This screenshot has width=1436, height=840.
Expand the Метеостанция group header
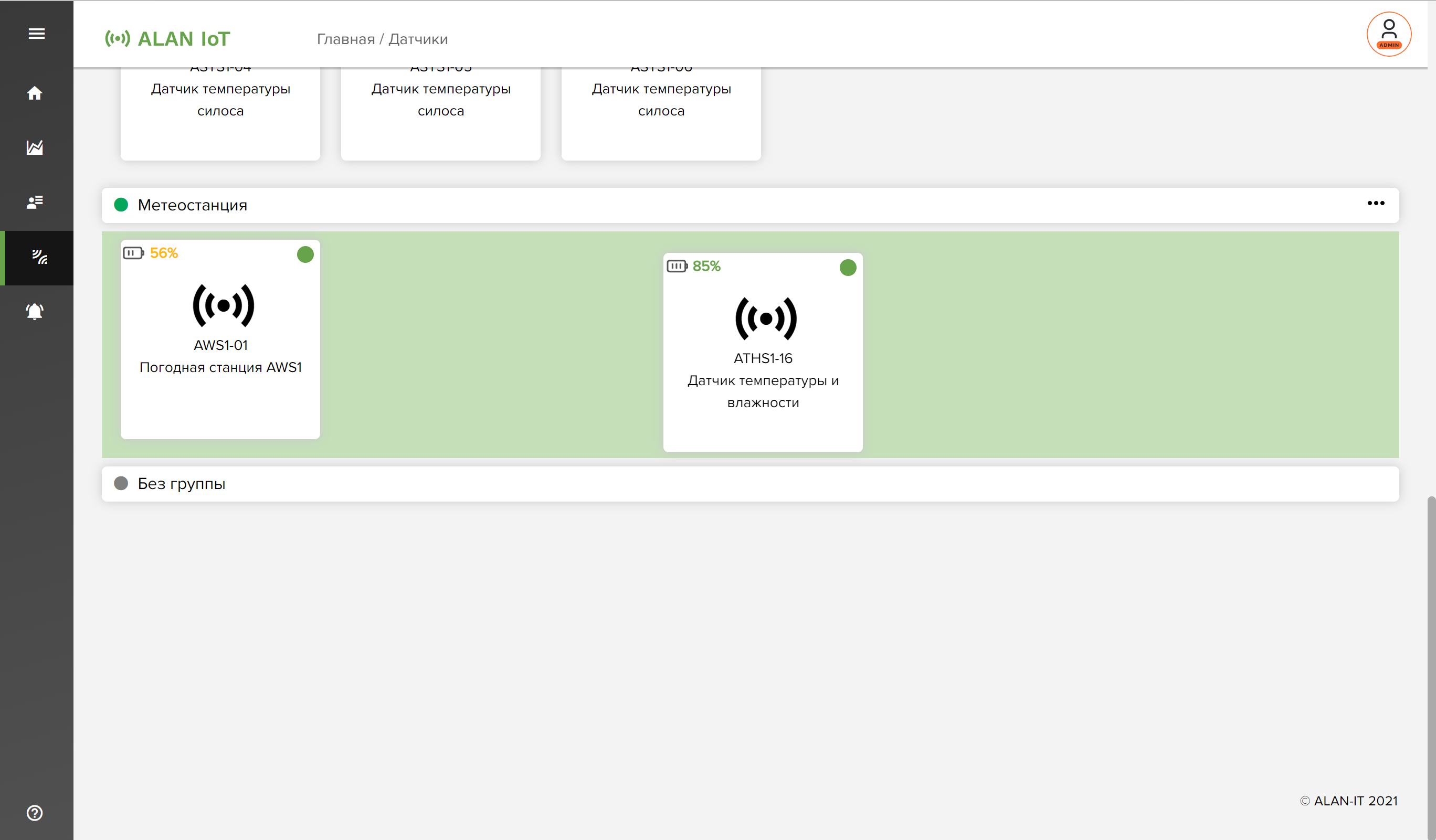click(750, 205)
